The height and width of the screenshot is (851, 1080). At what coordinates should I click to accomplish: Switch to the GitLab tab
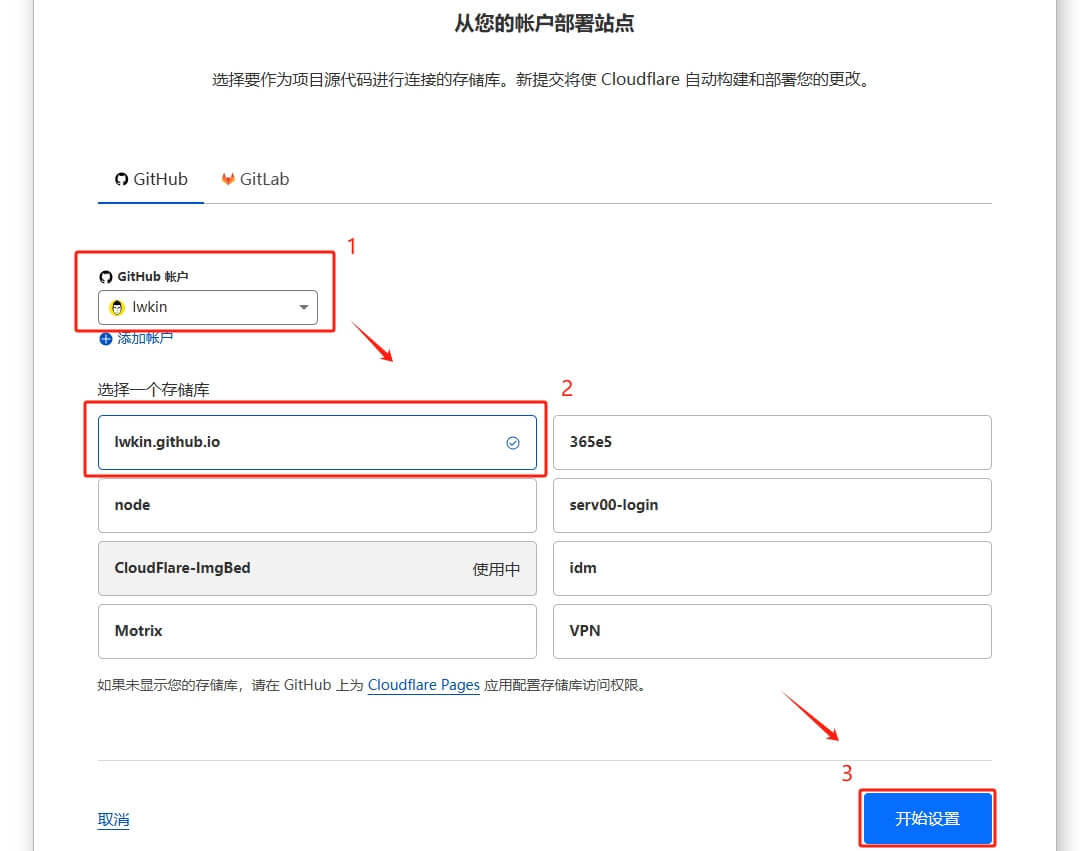tap(255, 180)
